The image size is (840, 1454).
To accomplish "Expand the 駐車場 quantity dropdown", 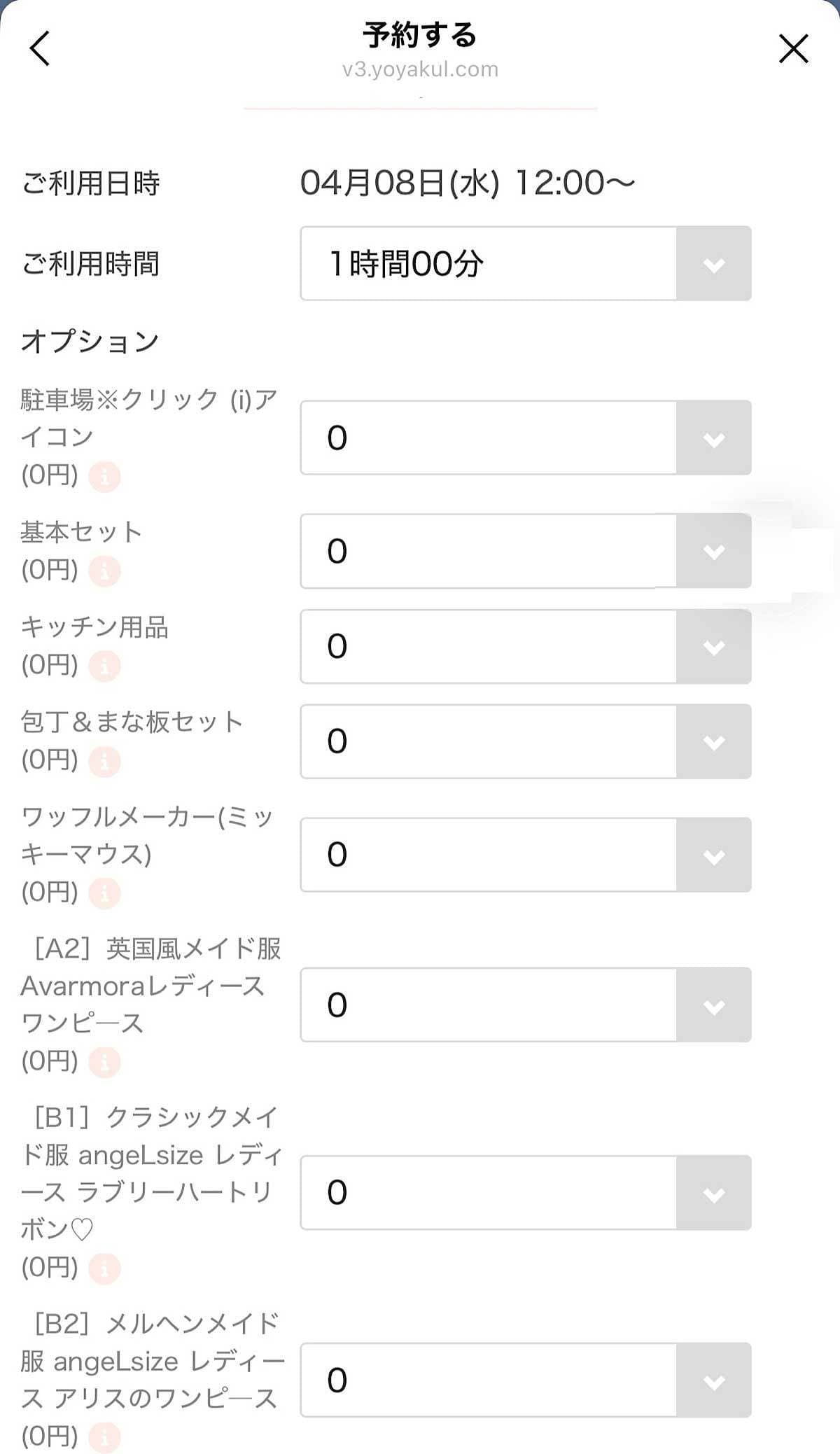I will point(525,438).
